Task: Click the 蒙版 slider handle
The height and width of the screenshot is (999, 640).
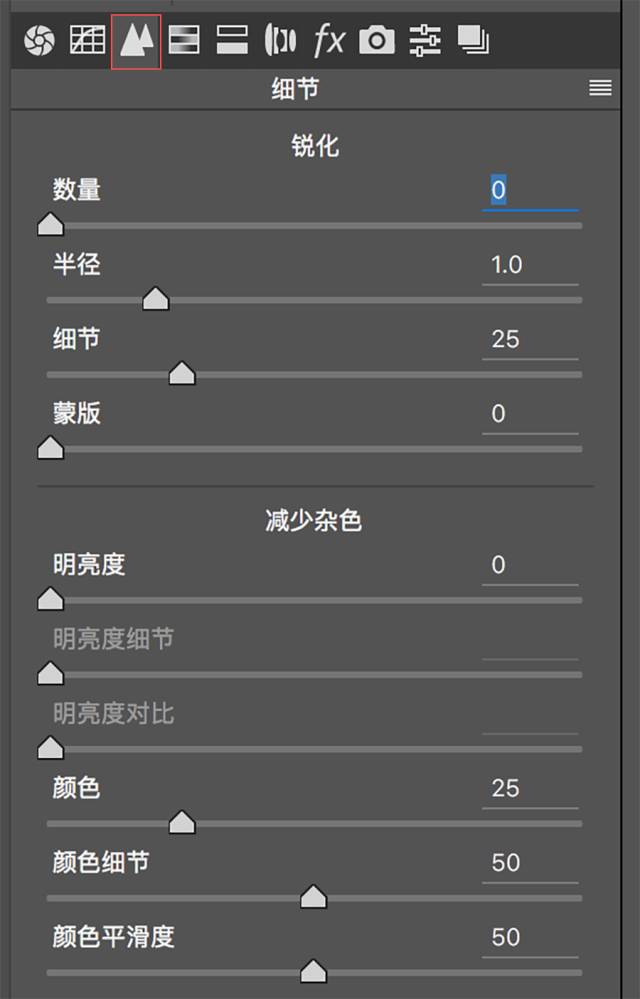Action: (49, 448)
